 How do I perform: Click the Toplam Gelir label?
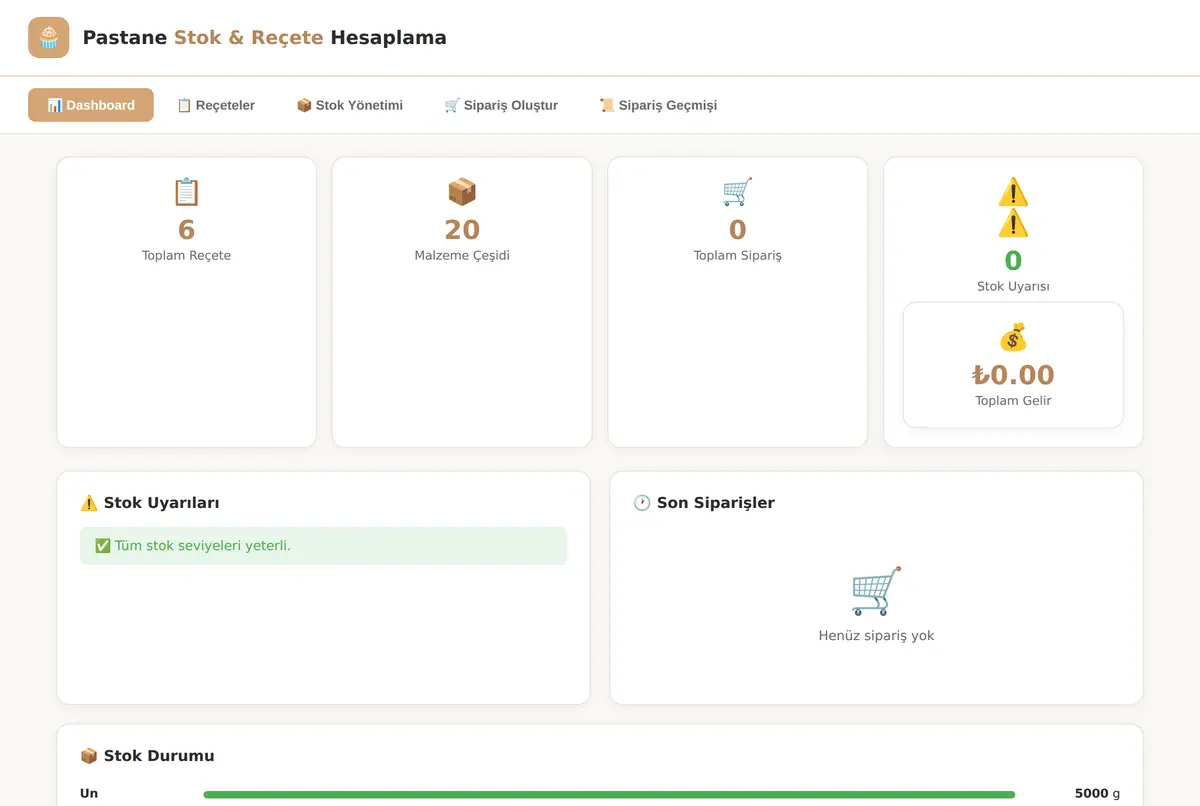(1013, 401)
